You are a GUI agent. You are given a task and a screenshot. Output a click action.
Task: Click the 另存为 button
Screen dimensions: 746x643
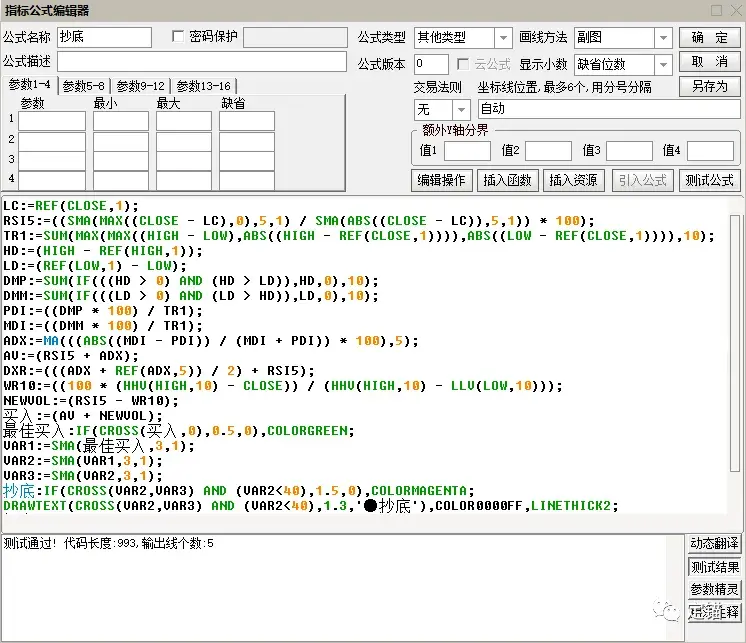pyautogui.click(x=709, y=87)
